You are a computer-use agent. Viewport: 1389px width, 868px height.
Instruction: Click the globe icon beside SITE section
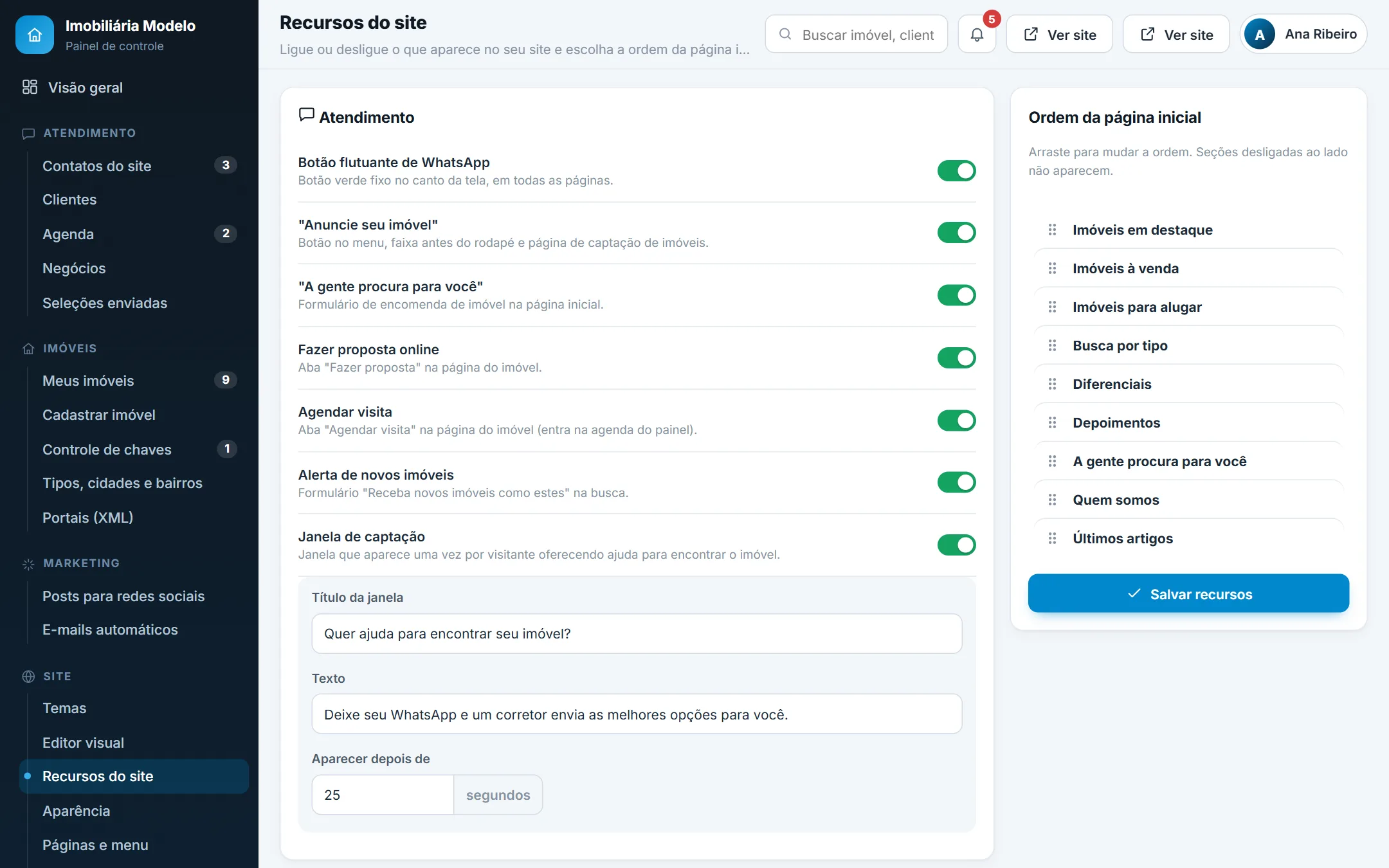[x=28, y=676]
